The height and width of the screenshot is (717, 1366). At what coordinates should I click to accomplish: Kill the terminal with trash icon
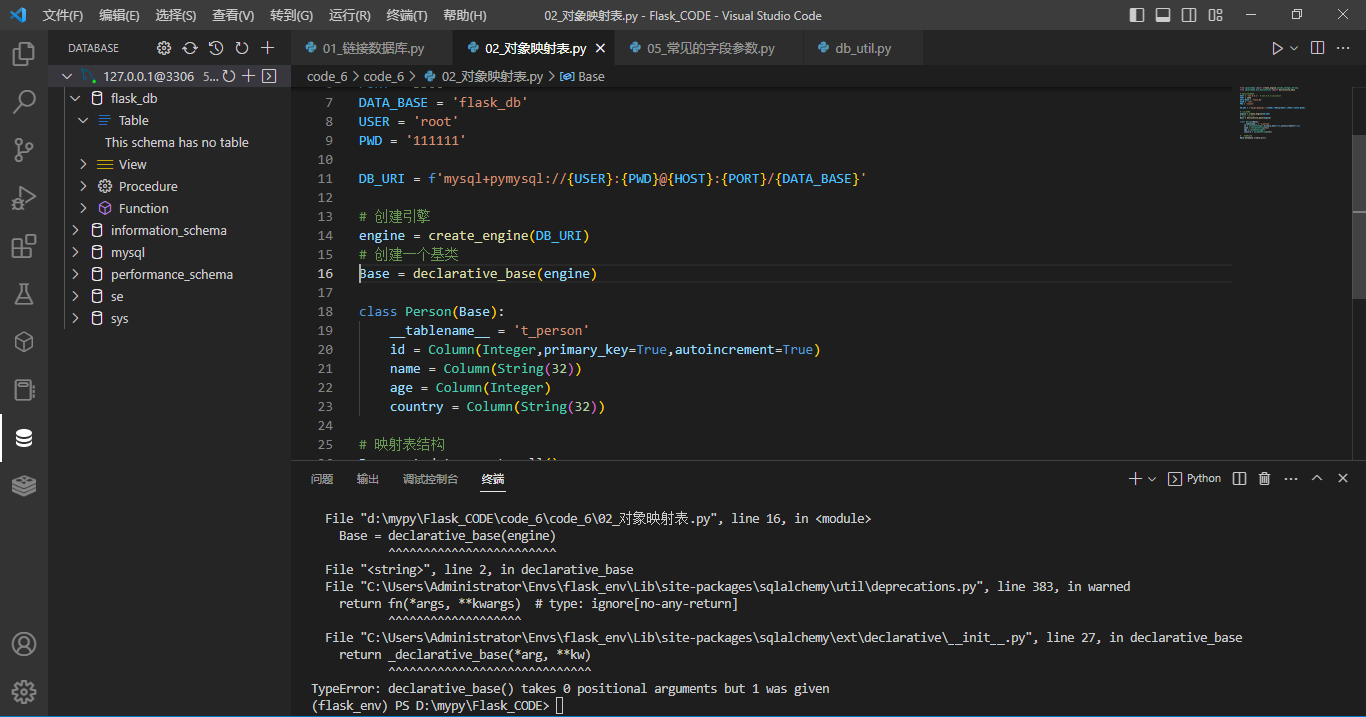[1265, 479]
